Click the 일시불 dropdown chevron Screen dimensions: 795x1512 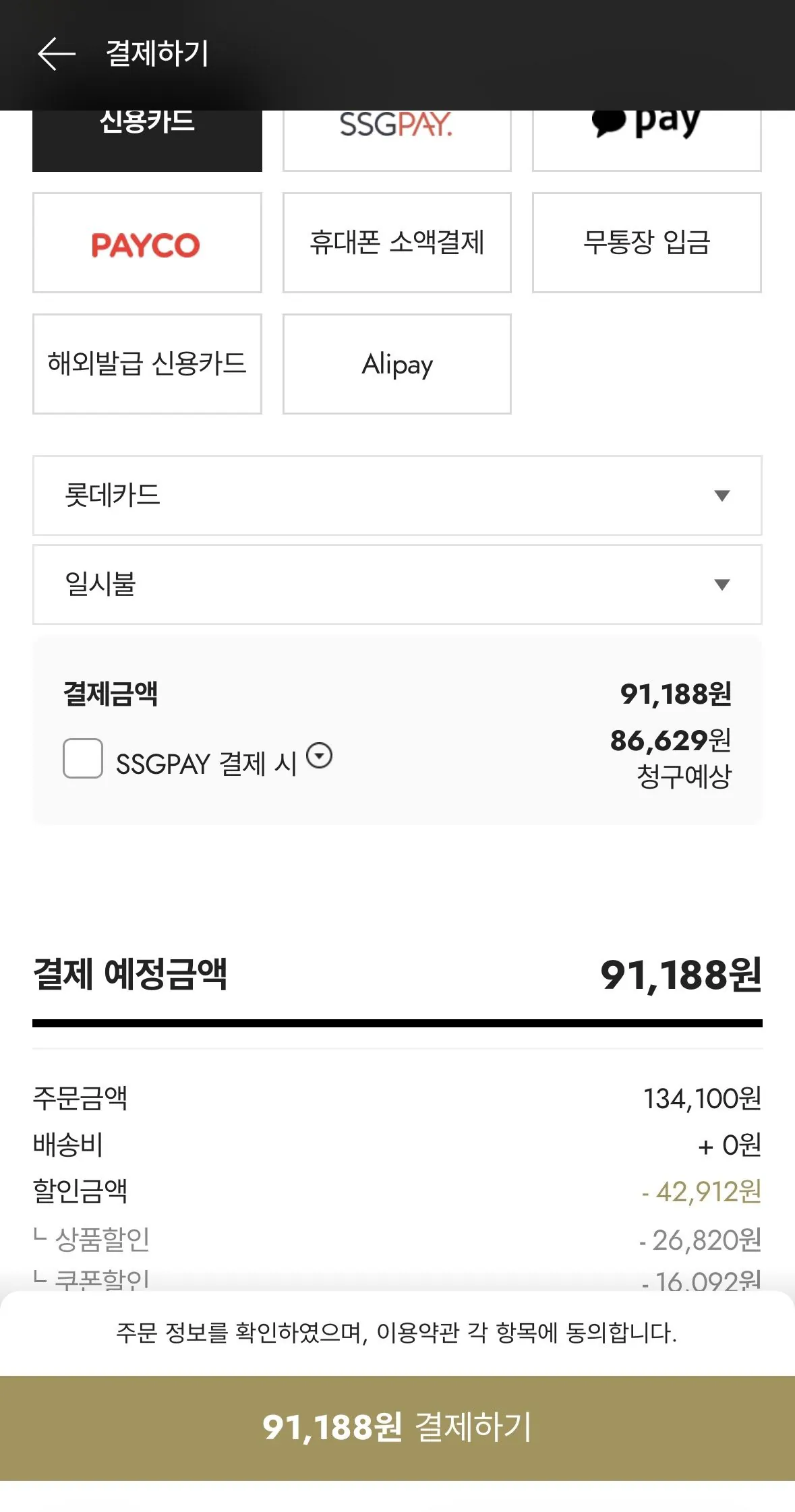[x=721, y=584]
